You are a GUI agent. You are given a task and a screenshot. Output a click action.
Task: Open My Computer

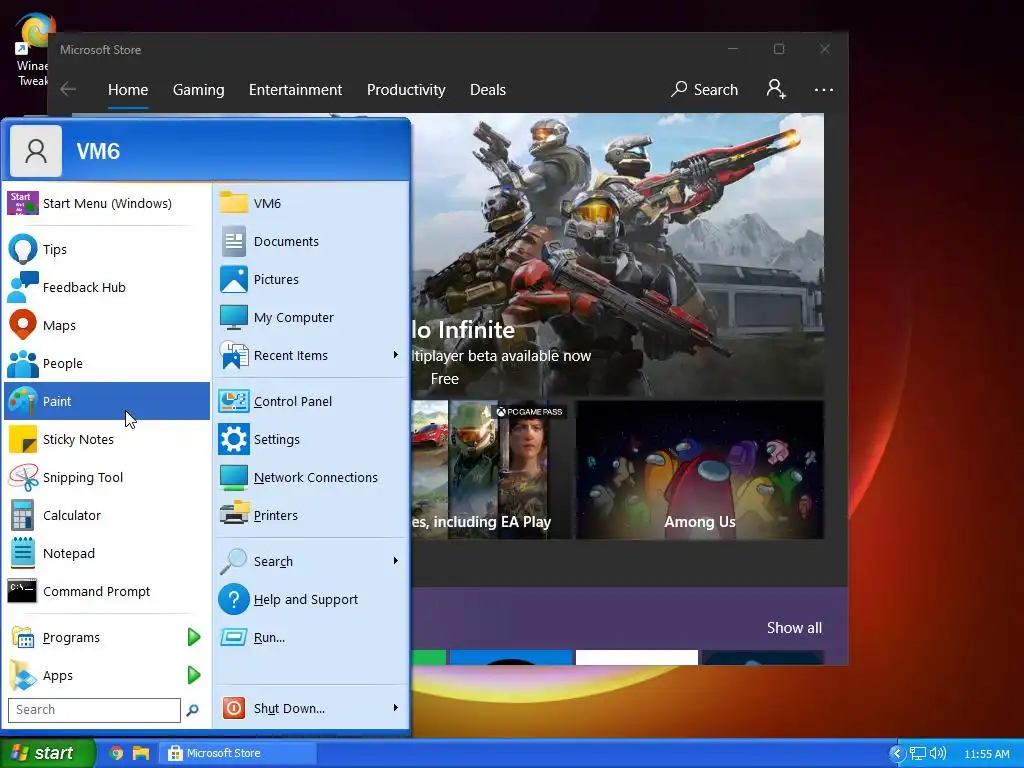pyautogui.click(x=311, y=317)
